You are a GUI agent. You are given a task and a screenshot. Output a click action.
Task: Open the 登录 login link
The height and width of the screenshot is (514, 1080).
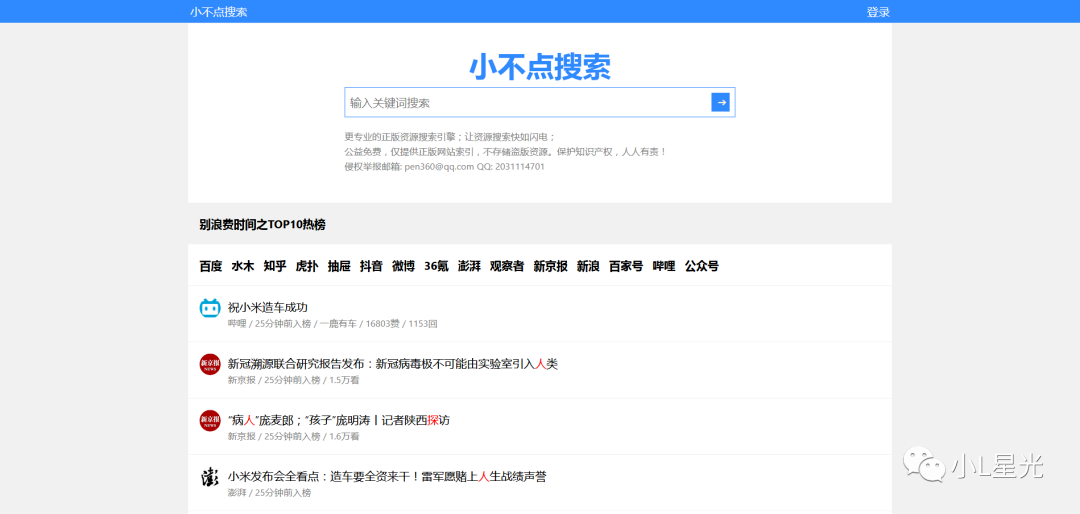click(x=878, y=12)
